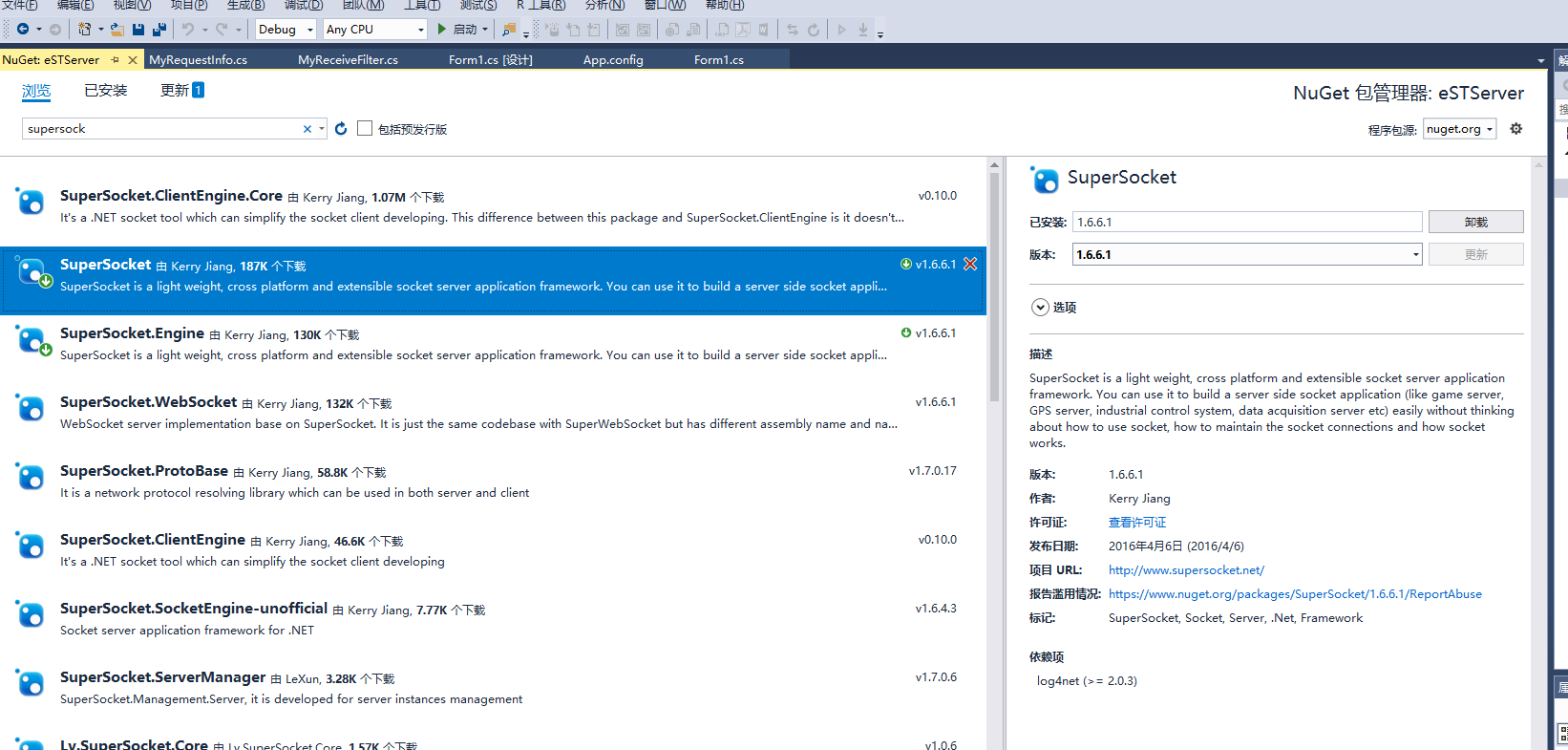
Task: Select the SuperSocket.WebSocket package icon
Action: pos(31,408)
